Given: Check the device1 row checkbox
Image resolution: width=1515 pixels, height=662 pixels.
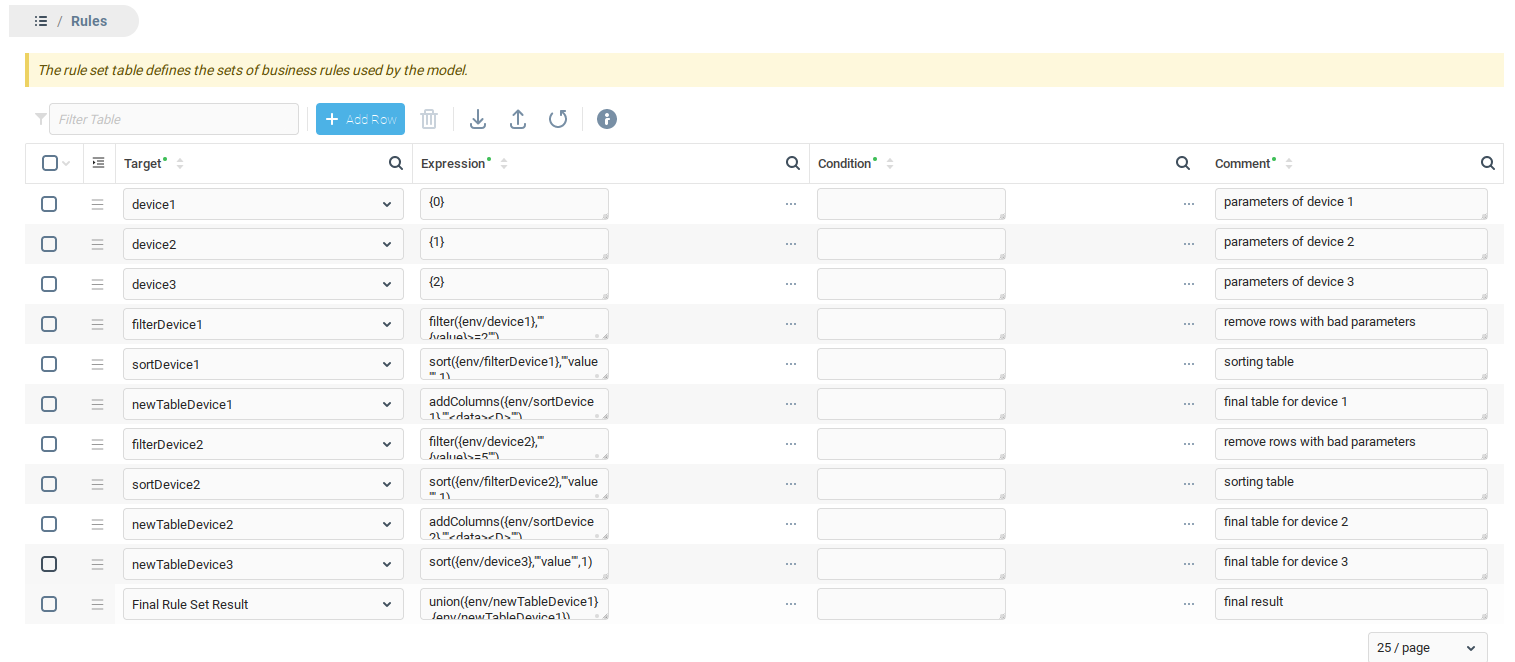Looking at the screenshot, I should 49,204.
